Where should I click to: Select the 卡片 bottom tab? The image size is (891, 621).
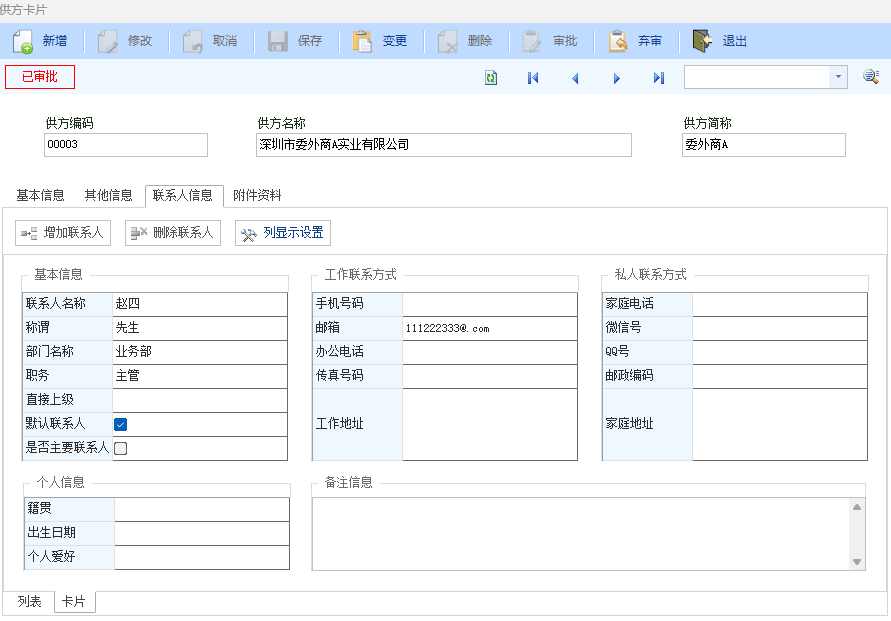tap(74, 602)
